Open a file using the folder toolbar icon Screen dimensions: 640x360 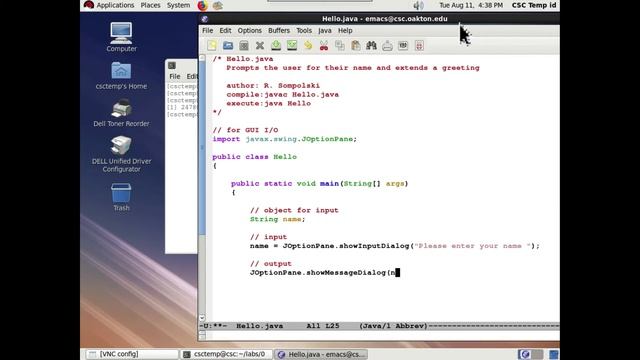point(228,46)
